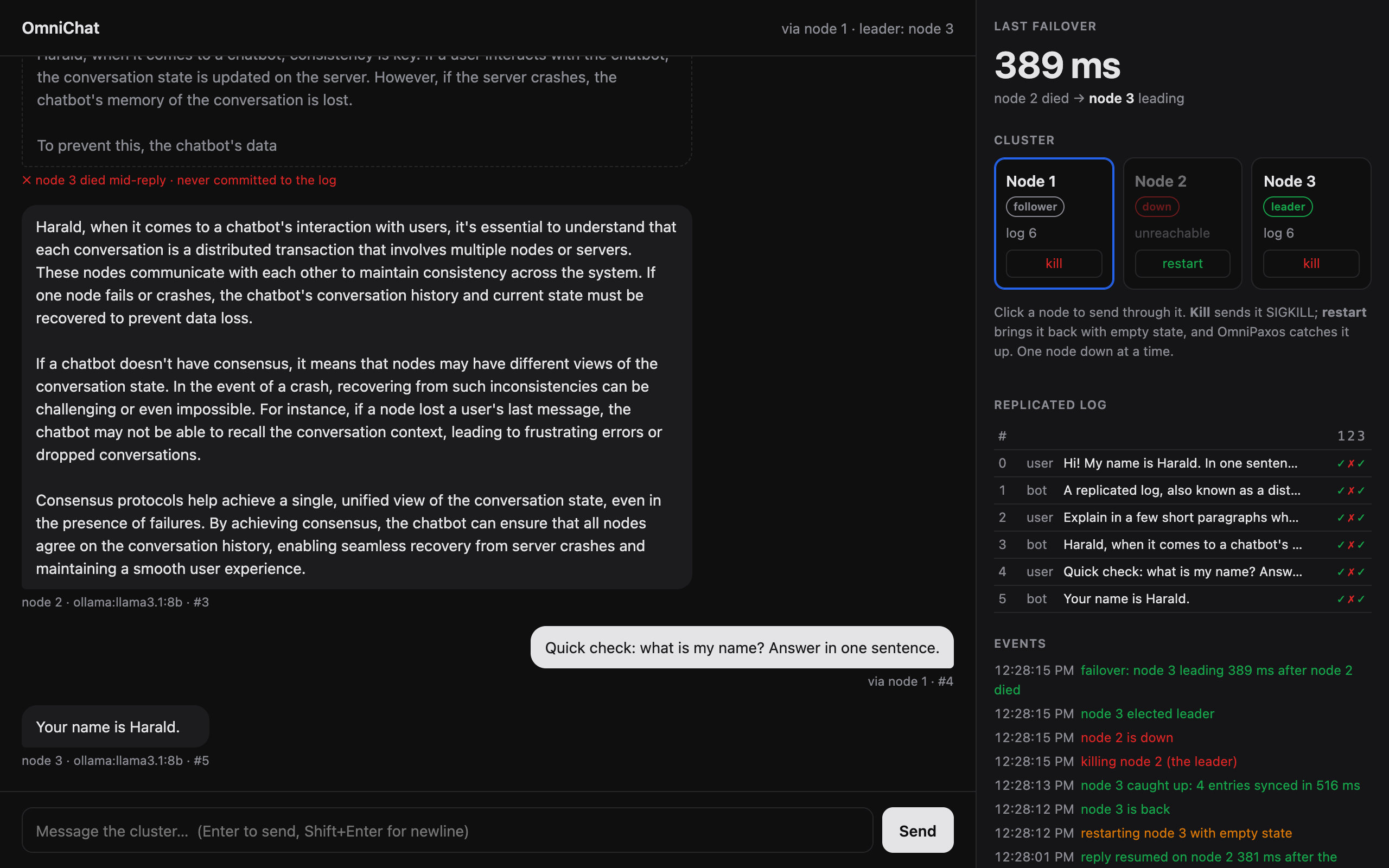Image resolution: width=1389 pixels, height=868 pixels.
Task: Click event 'node 3 caught up: 4 entries synced'
Action: [x=1220, y=786]
